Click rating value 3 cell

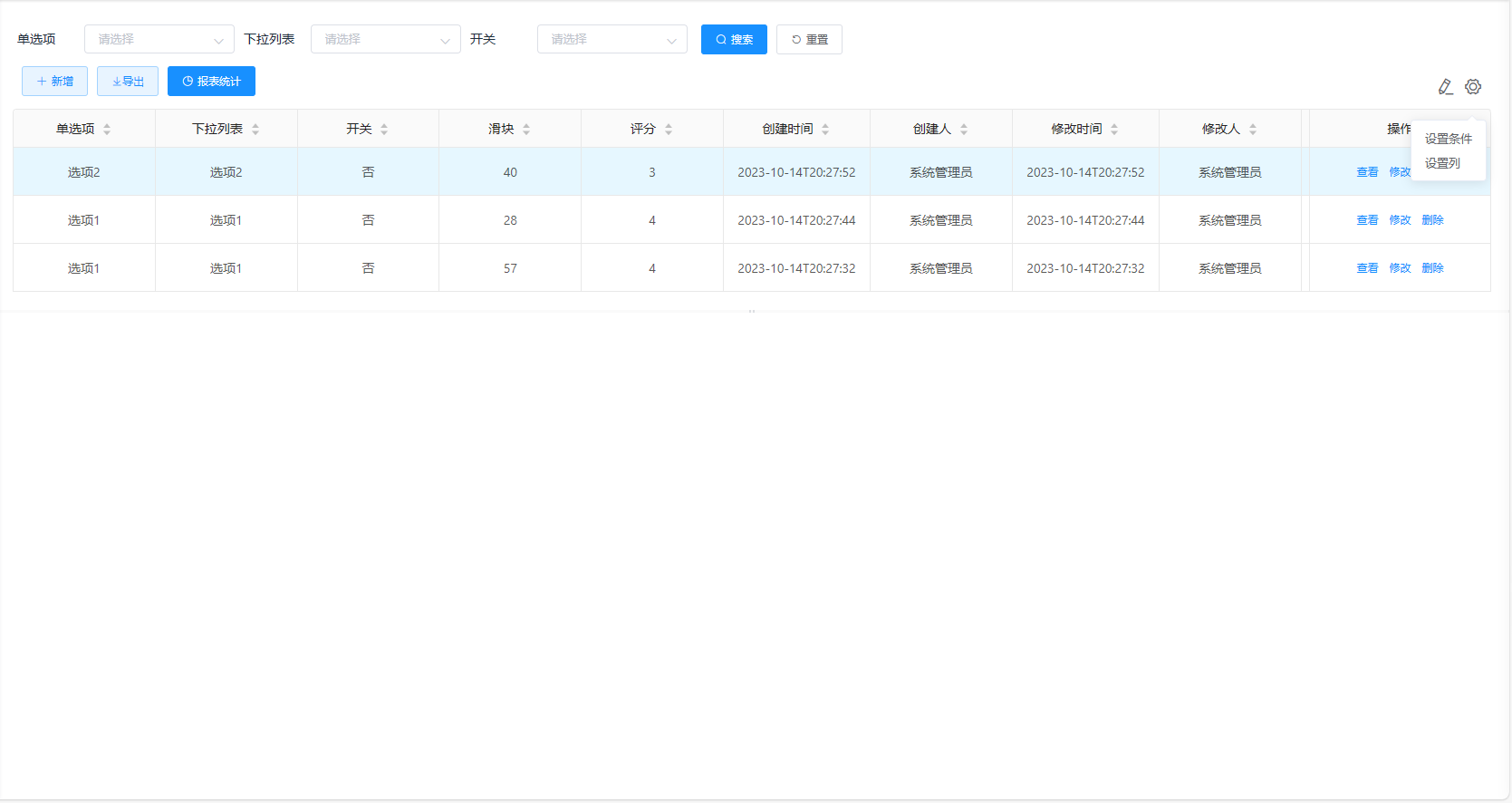652,172
